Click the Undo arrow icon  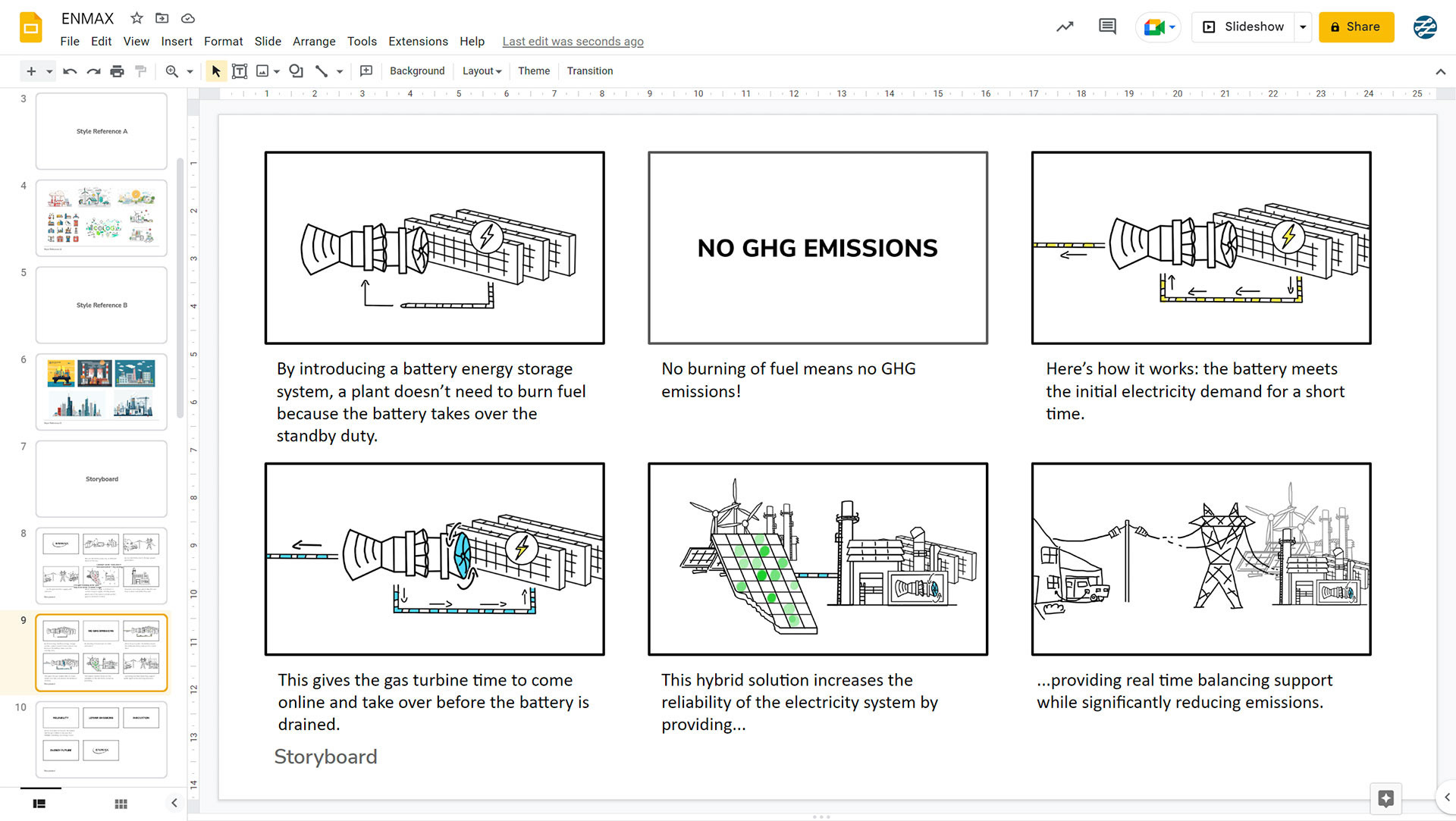click(70, 71)
